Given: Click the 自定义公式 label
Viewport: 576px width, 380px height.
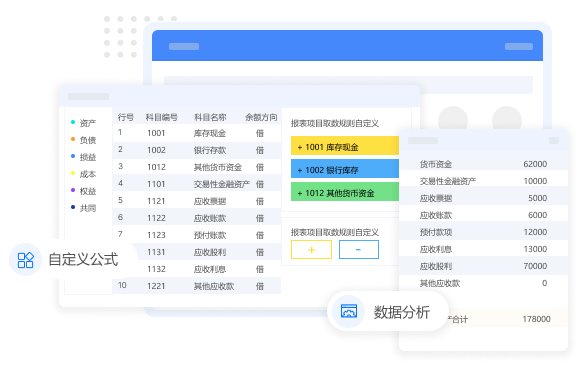Looking at the screenshot, I should (83, 259).
